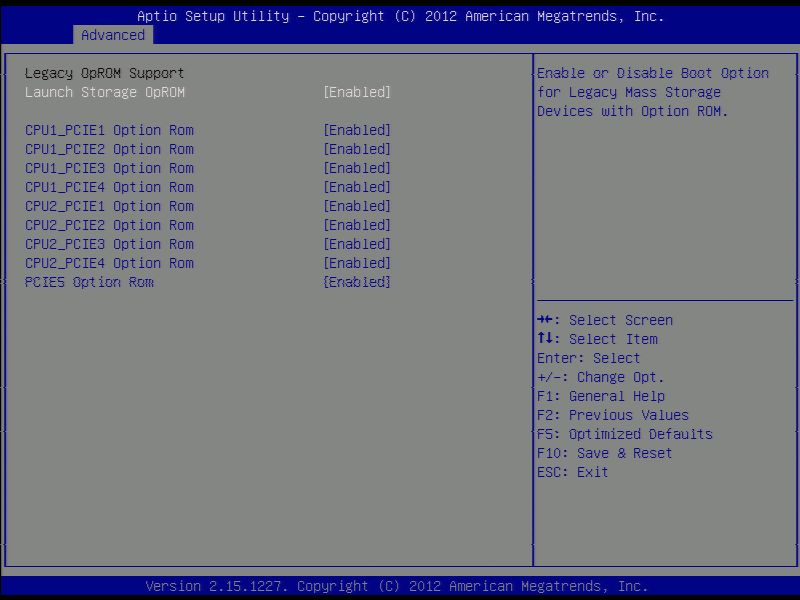Image resolution: width=800 pixels, height=600 pixels.
Task: Click the Select Screen arrows hint
Action: point(605,320)
